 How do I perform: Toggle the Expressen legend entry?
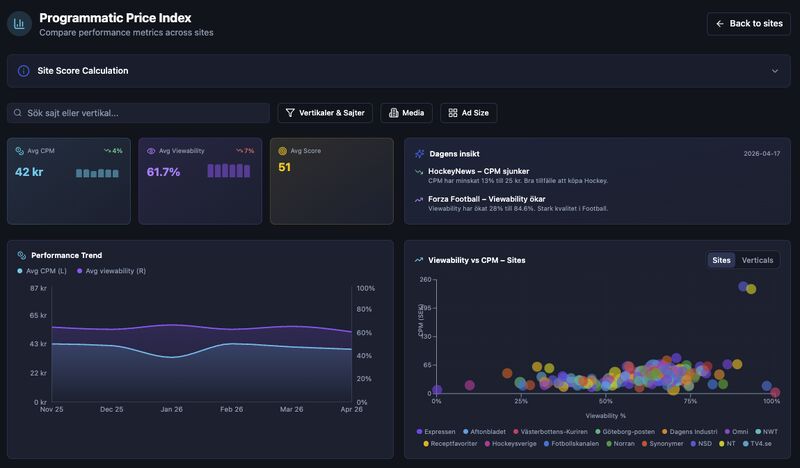436,432
